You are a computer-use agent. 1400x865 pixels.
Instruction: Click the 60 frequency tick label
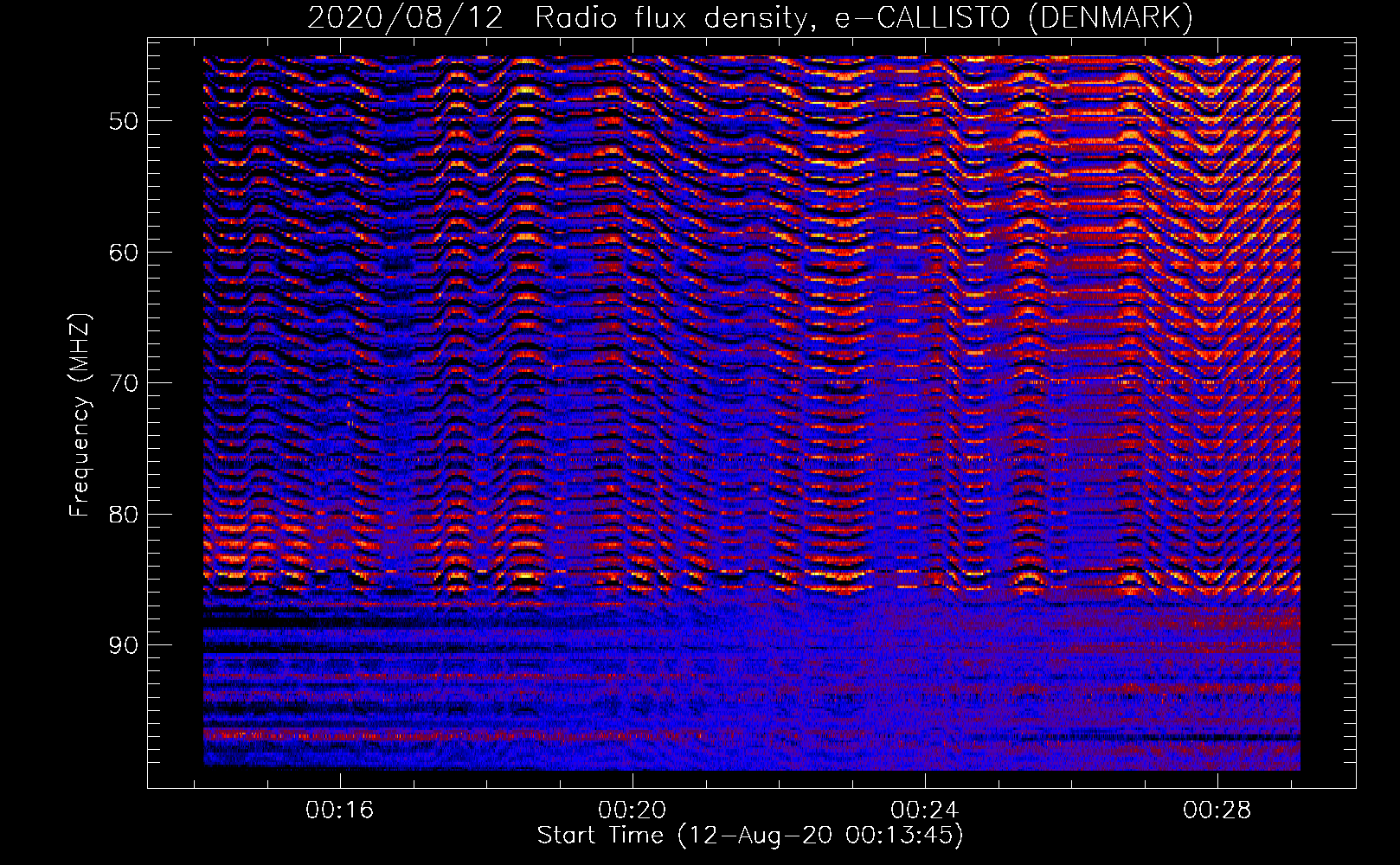pyautogui.click(x=123, y=253)
